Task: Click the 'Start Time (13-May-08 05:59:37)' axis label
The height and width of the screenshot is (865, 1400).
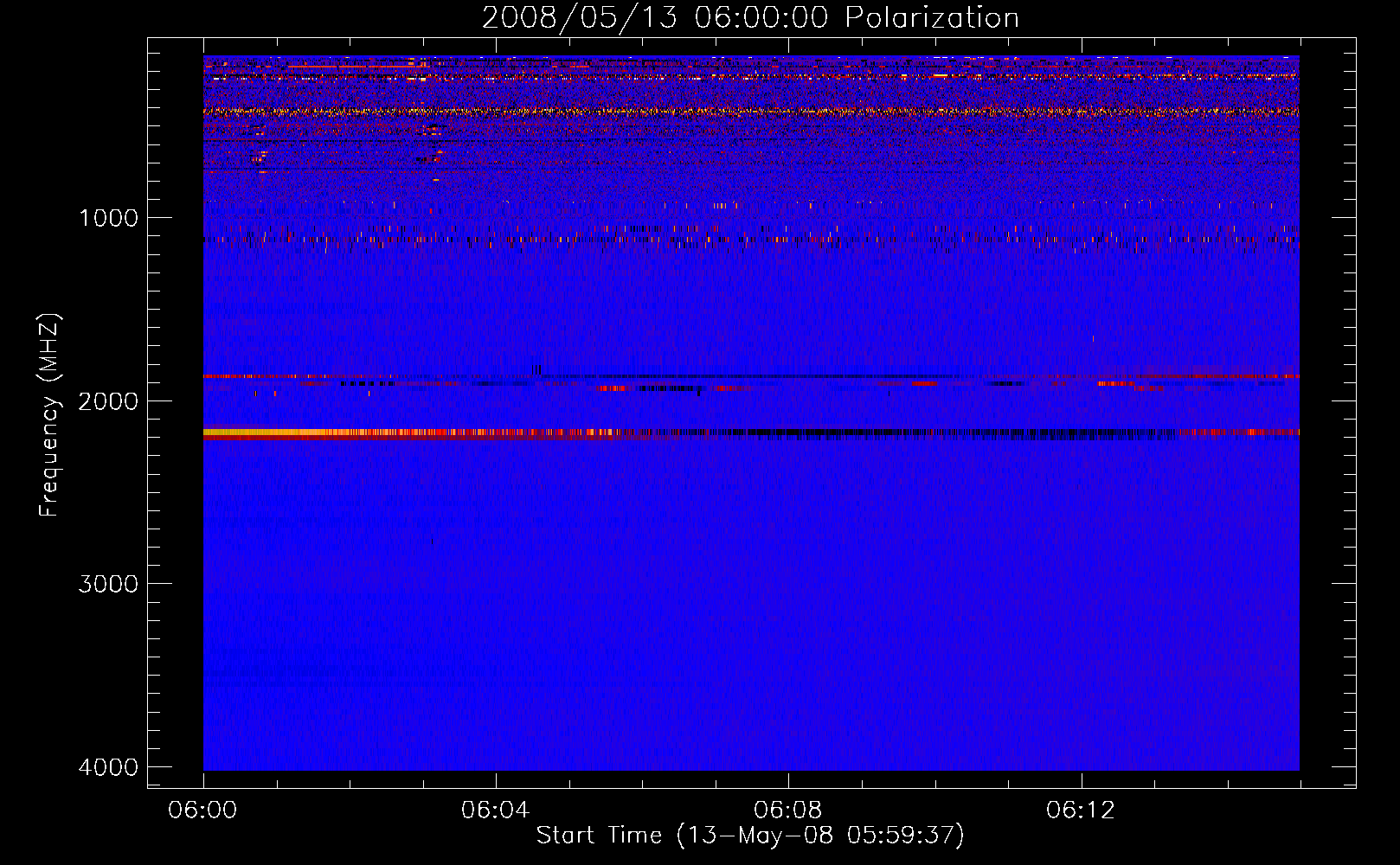Action: [x=750, y=836]
